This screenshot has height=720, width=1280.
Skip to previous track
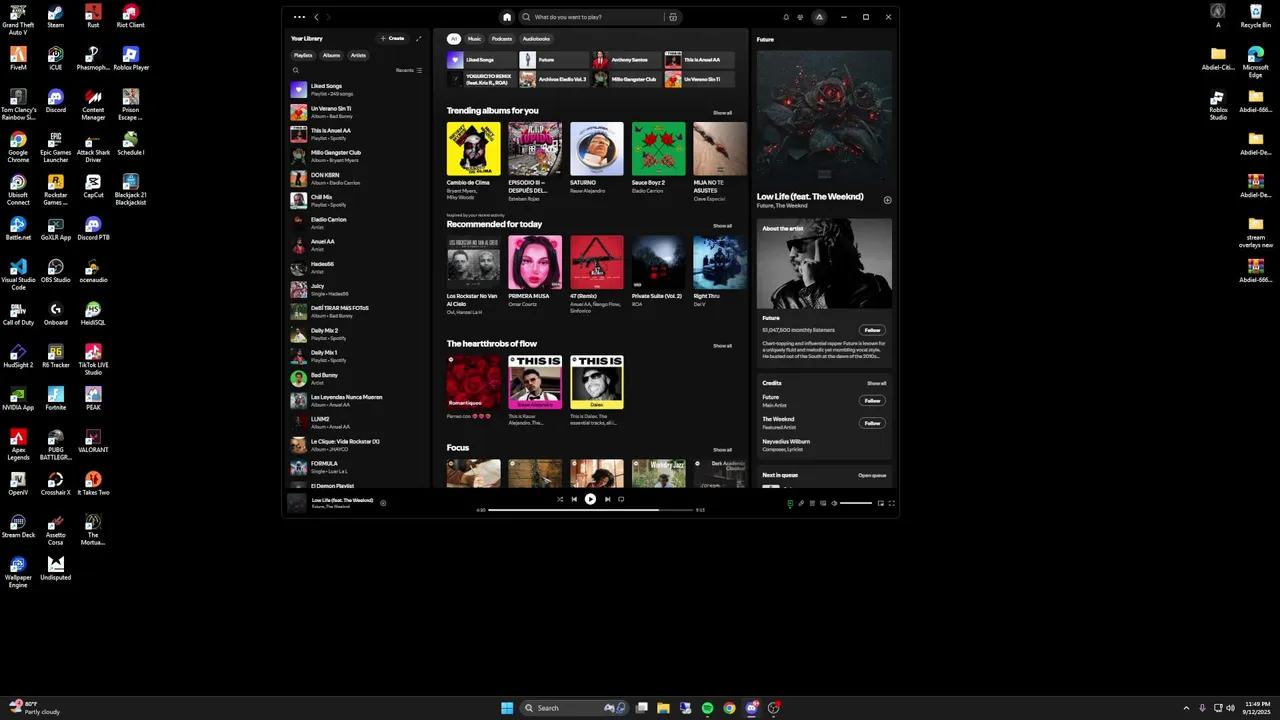[x=574, y=499]
